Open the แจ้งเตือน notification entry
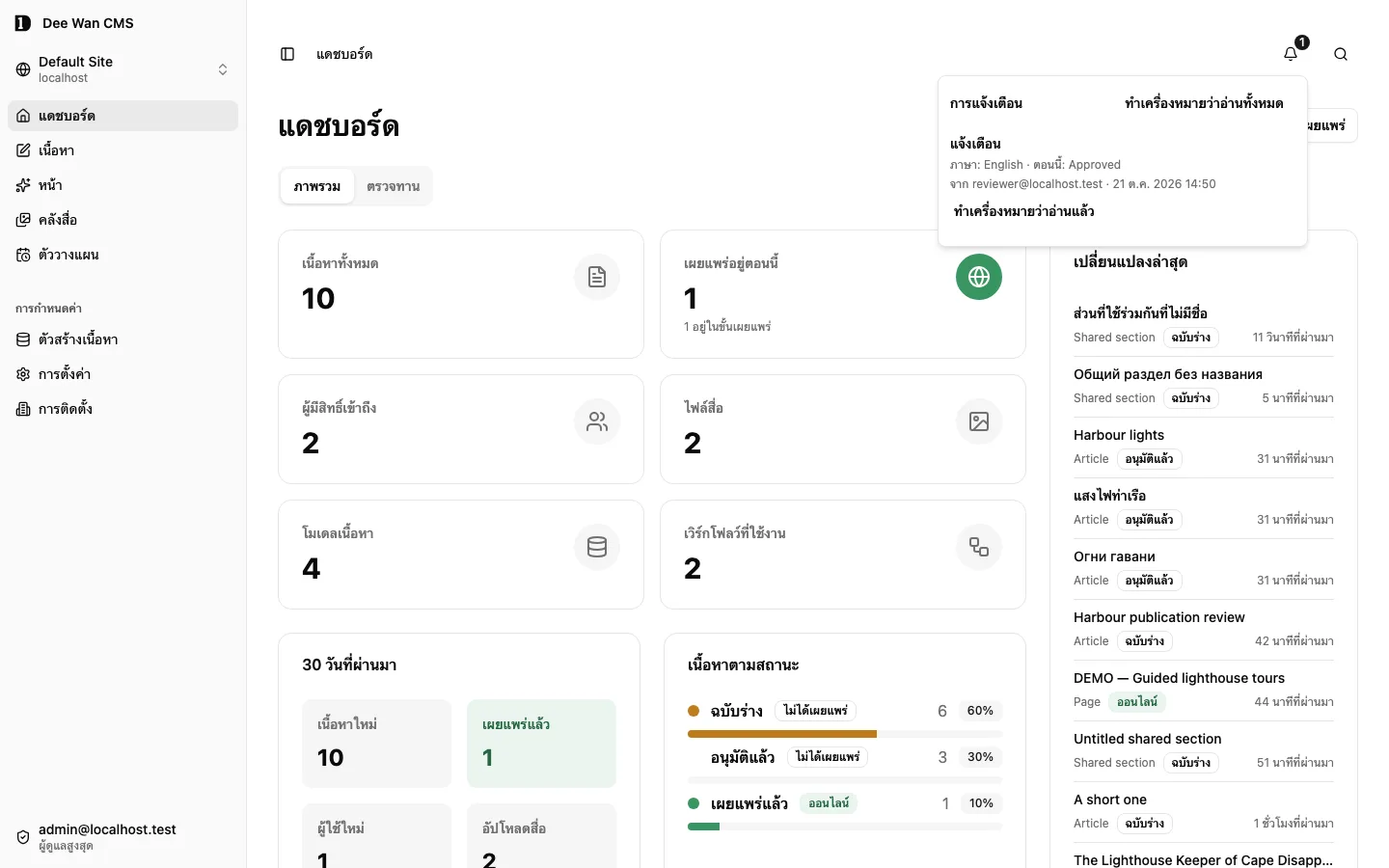 coord(1123,163)
